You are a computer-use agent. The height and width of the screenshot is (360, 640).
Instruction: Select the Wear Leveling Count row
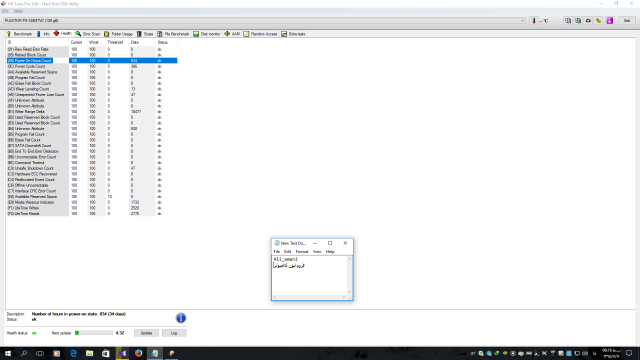coord(92,89)
